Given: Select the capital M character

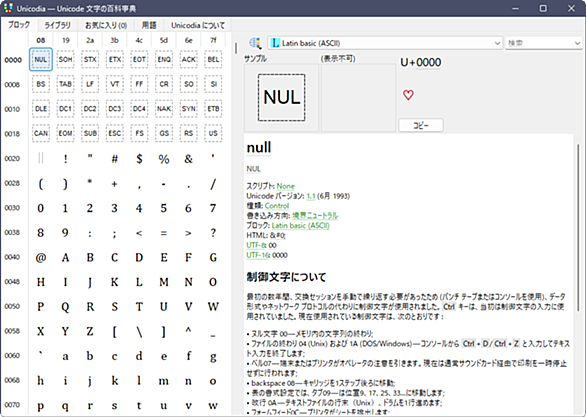Looking at the screenshot, I should 164,282.
